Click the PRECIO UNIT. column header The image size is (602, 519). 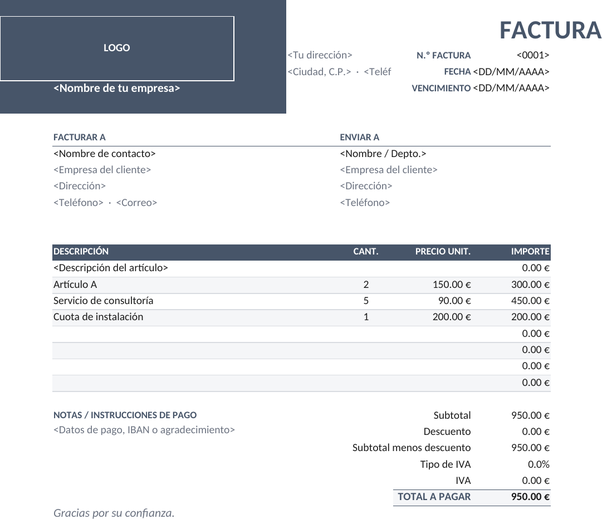[443, 251]
